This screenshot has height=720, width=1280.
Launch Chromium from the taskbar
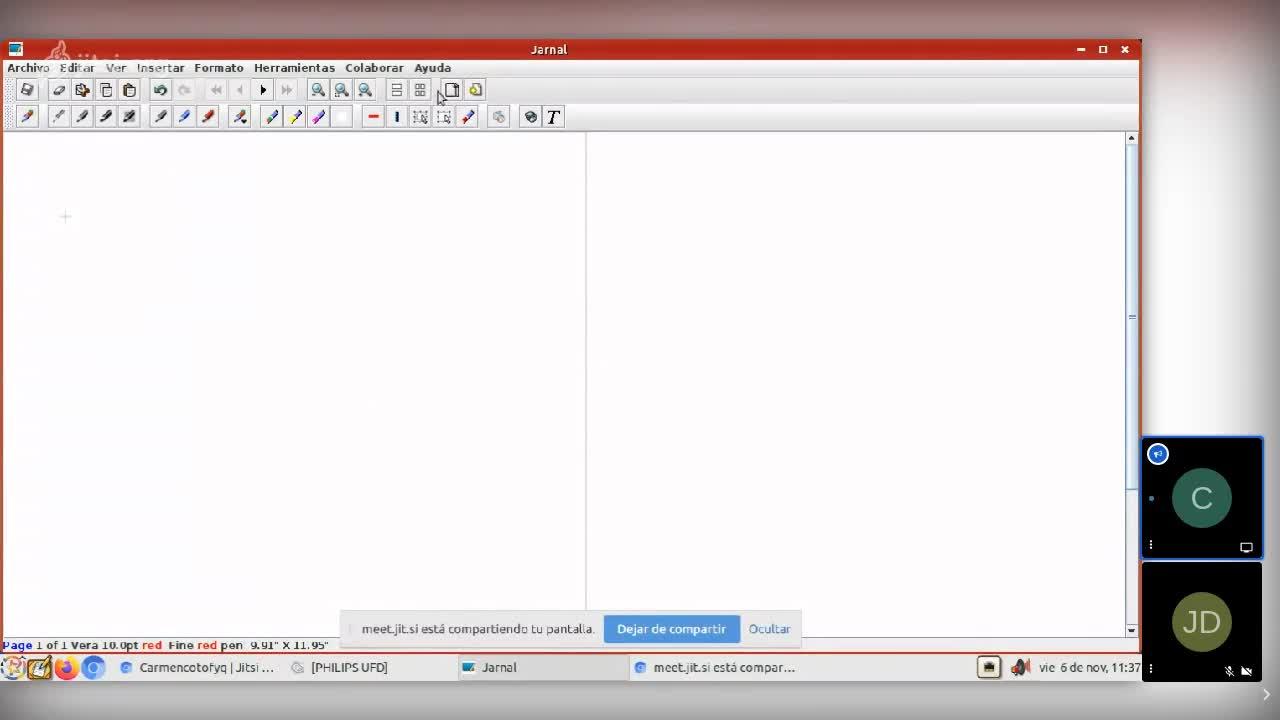(93, 668)
